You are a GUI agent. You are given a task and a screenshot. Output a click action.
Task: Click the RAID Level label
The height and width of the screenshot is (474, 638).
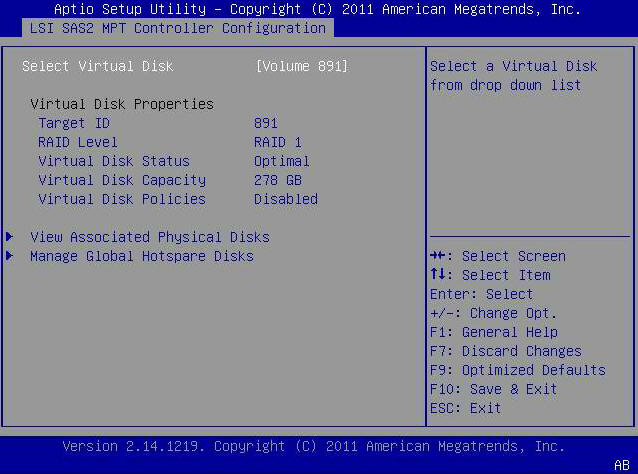78,142
